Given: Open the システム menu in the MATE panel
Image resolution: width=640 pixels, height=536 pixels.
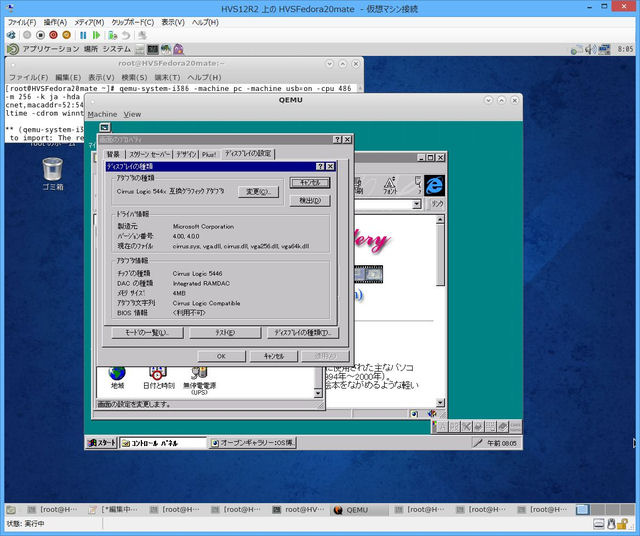Looking at the screenshot, I should pyautogui.click(x=116, y=49).
